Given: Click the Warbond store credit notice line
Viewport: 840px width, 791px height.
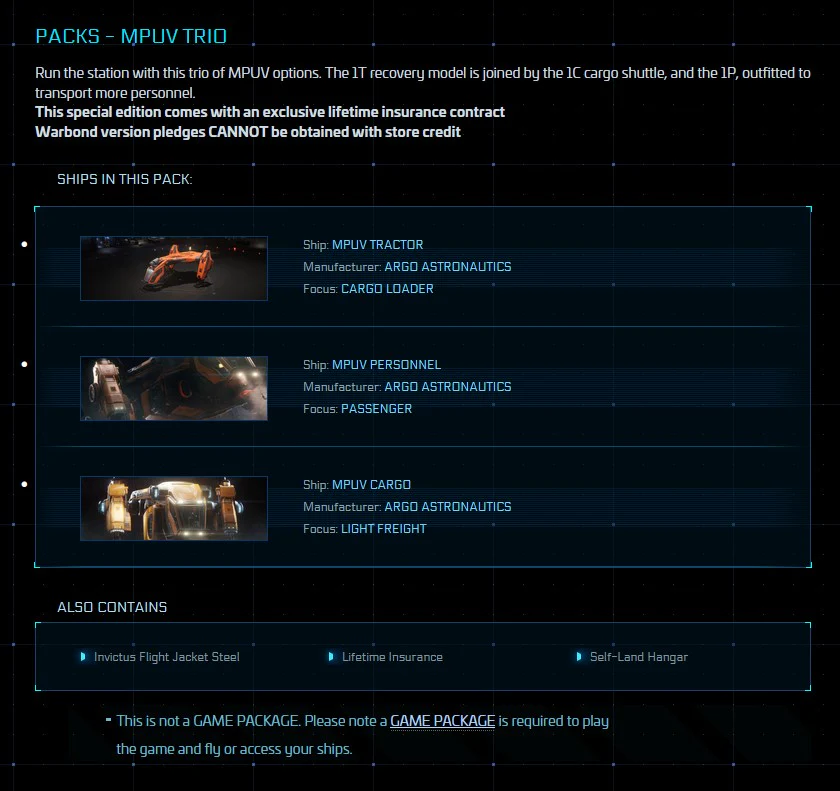Looking at the screenshot, I should 248,132.
